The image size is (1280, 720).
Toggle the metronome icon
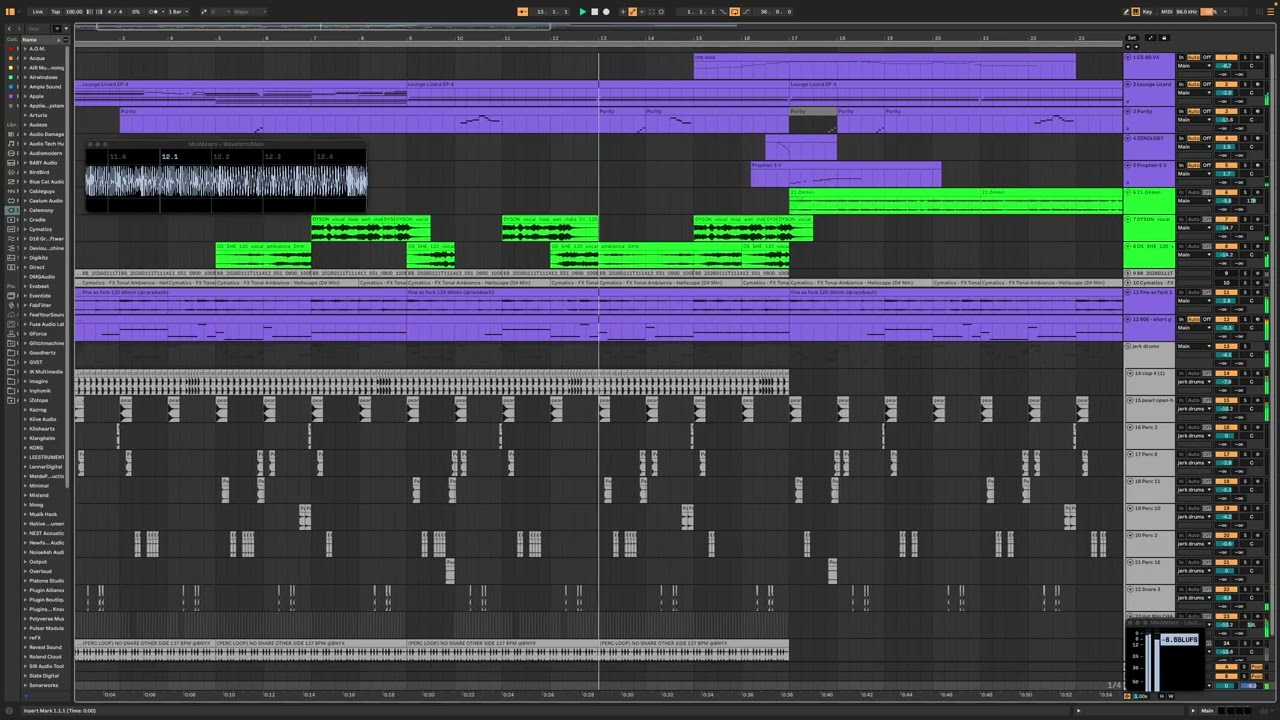[x=153, y=11]
